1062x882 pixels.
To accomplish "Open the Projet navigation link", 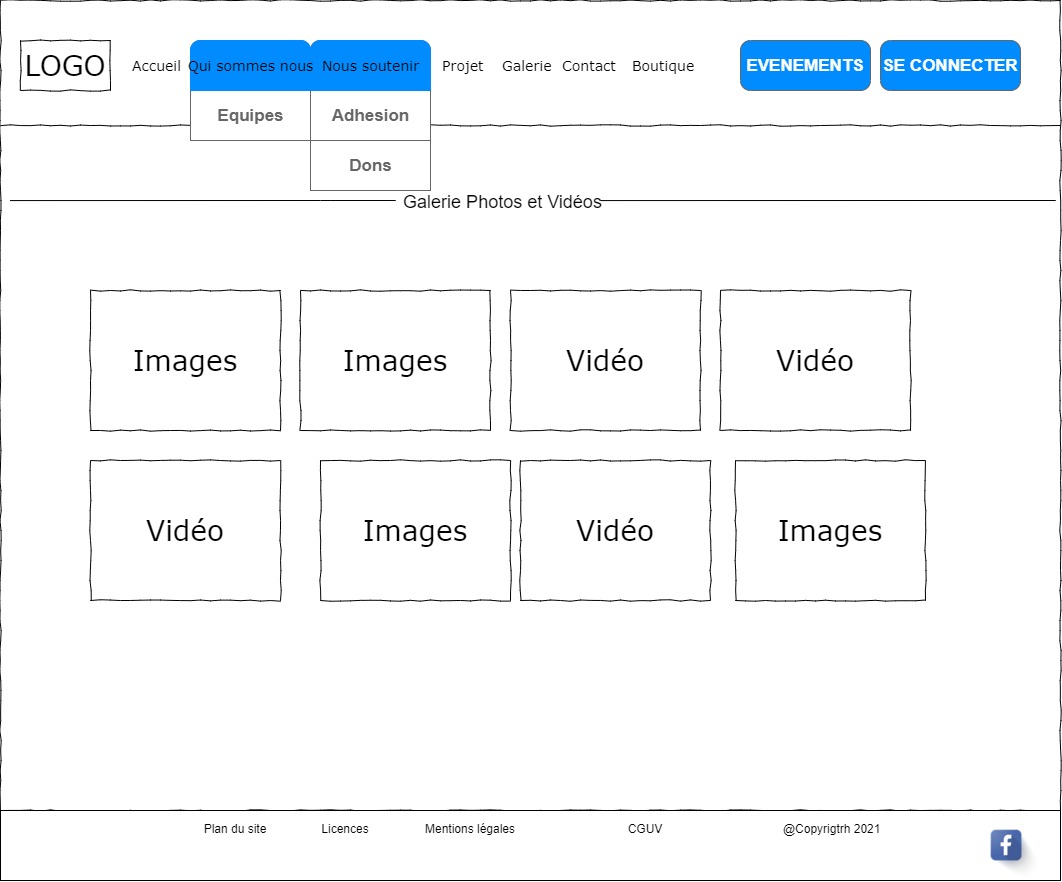I will click(x=462, y=66).
